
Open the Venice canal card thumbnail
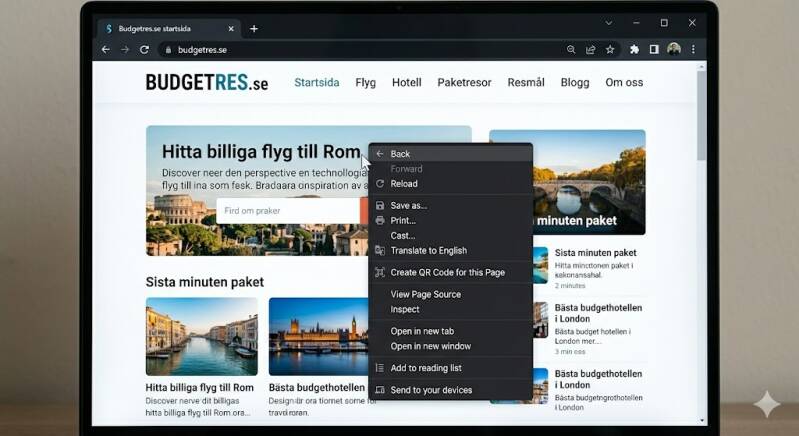(x=202, y=337)
